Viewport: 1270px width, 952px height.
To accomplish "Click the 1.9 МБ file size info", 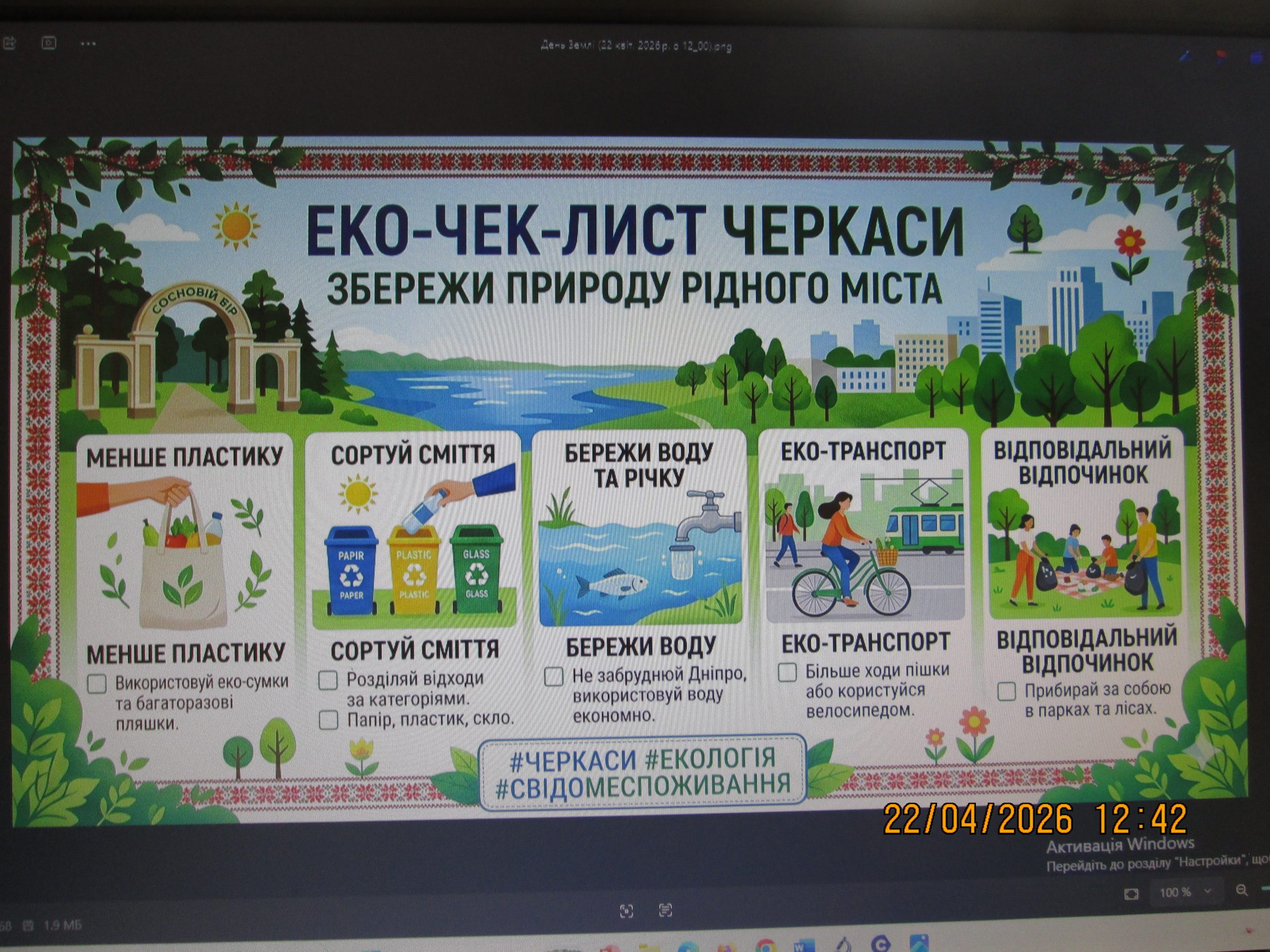I will tap(62, 925).
